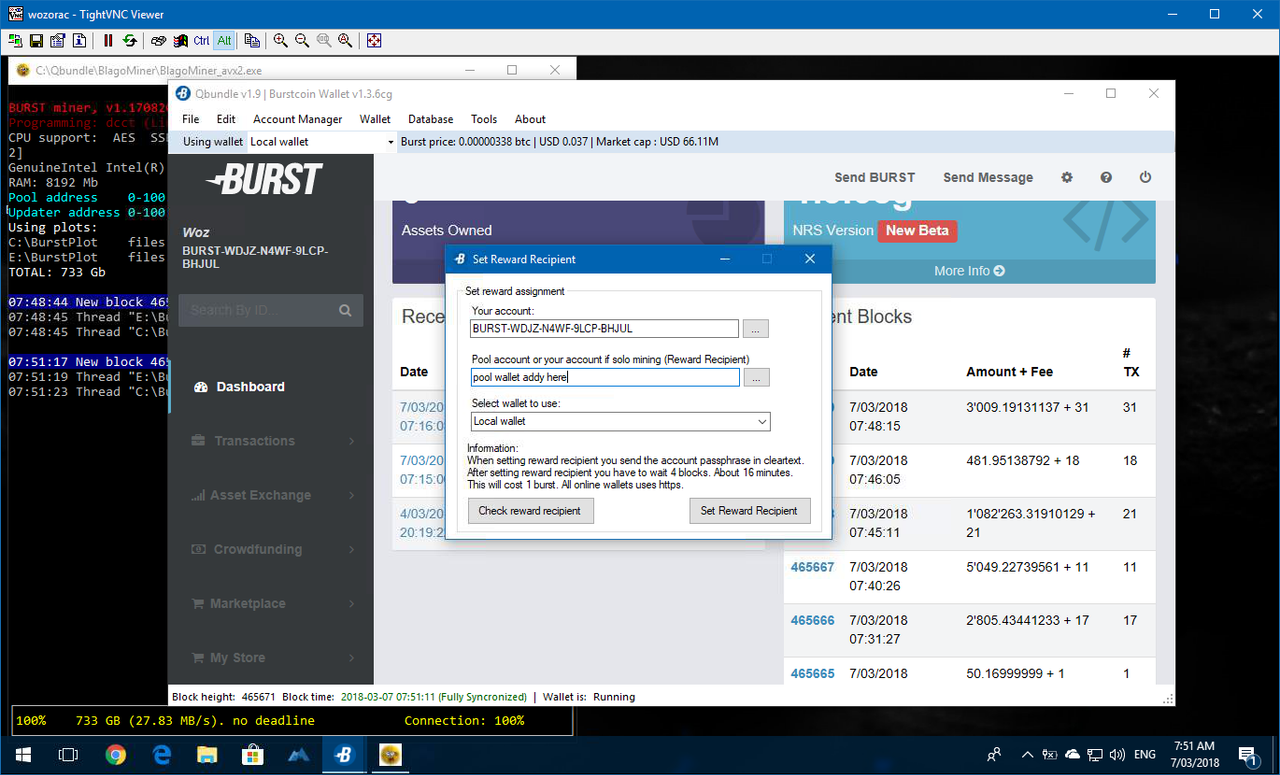Open the Using wallet dropdown

[322, 142]
